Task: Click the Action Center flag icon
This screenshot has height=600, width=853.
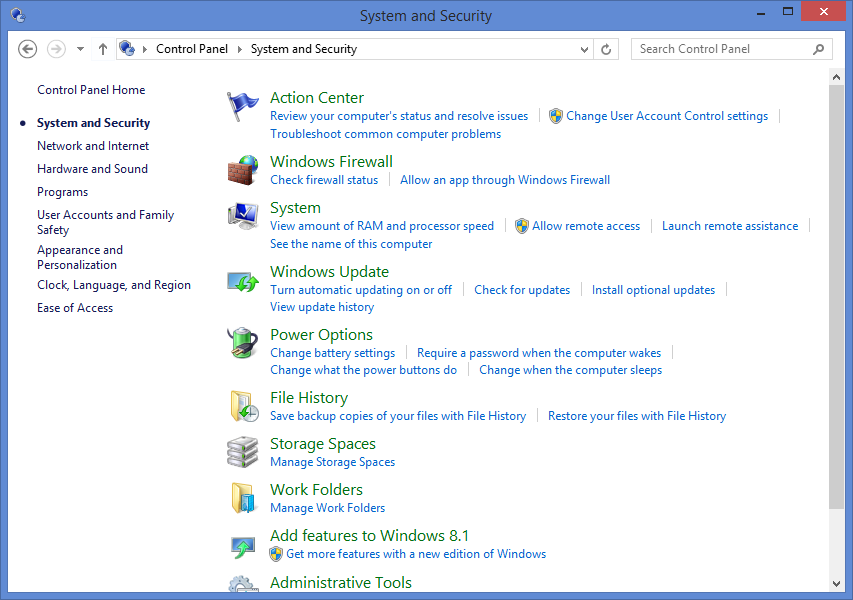Action: click(241, 103)
